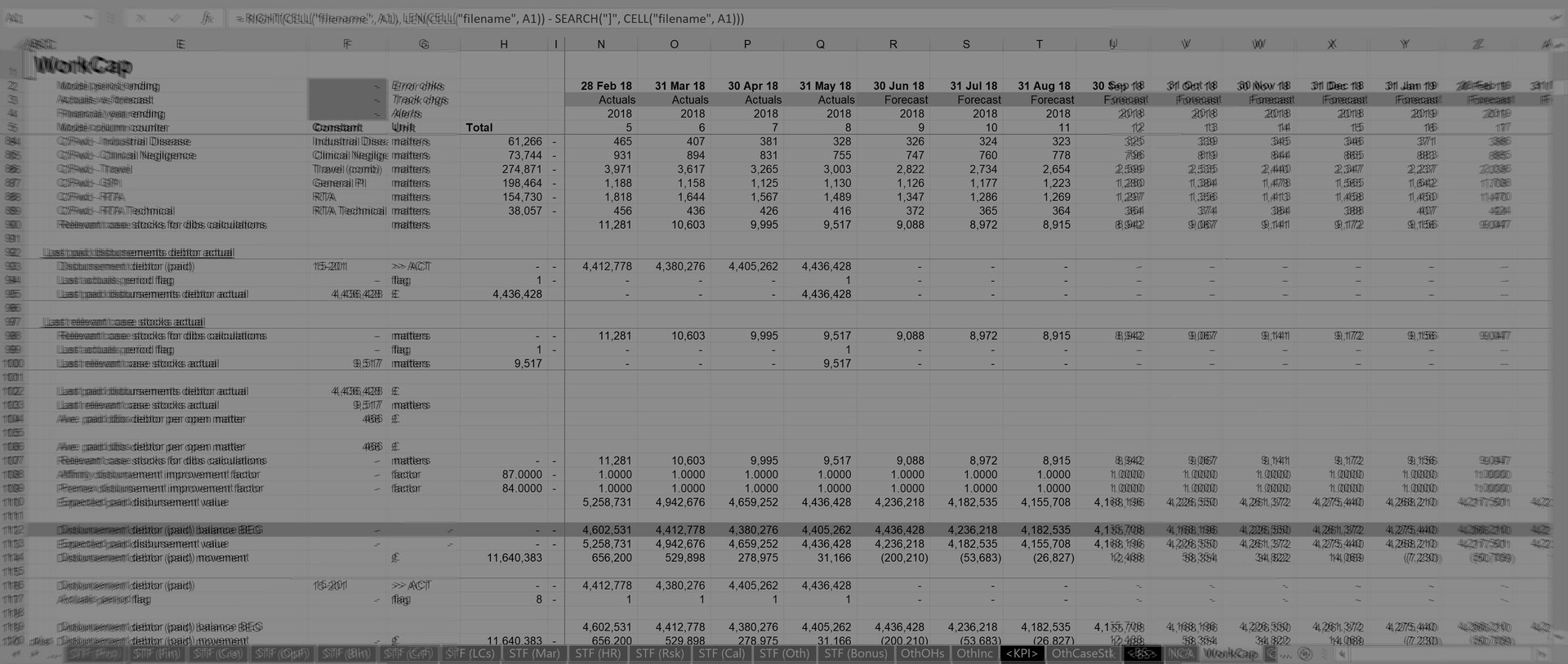Open the <BS> sheet tab
Screen dimensions: 1568x664
(x=1142, y=653)
